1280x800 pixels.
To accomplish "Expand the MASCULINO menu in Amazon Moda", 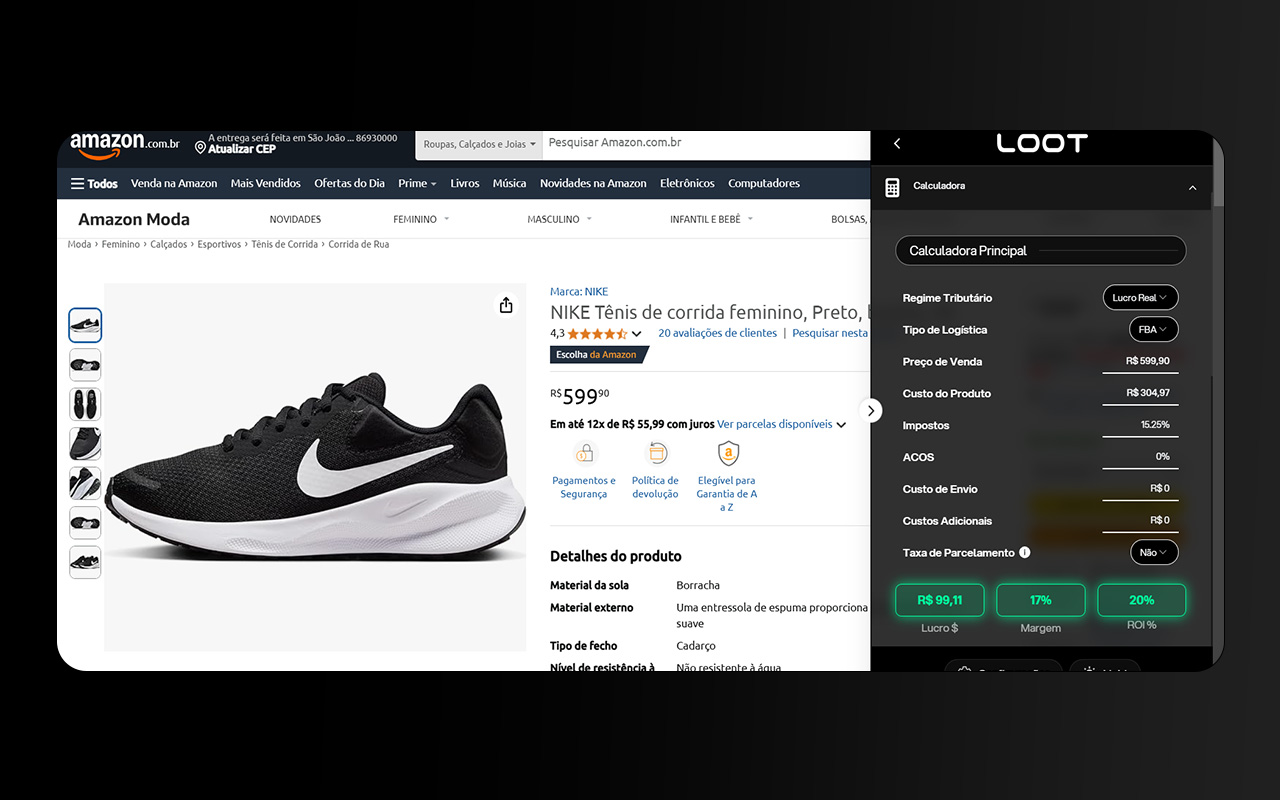I will point(560,219).
